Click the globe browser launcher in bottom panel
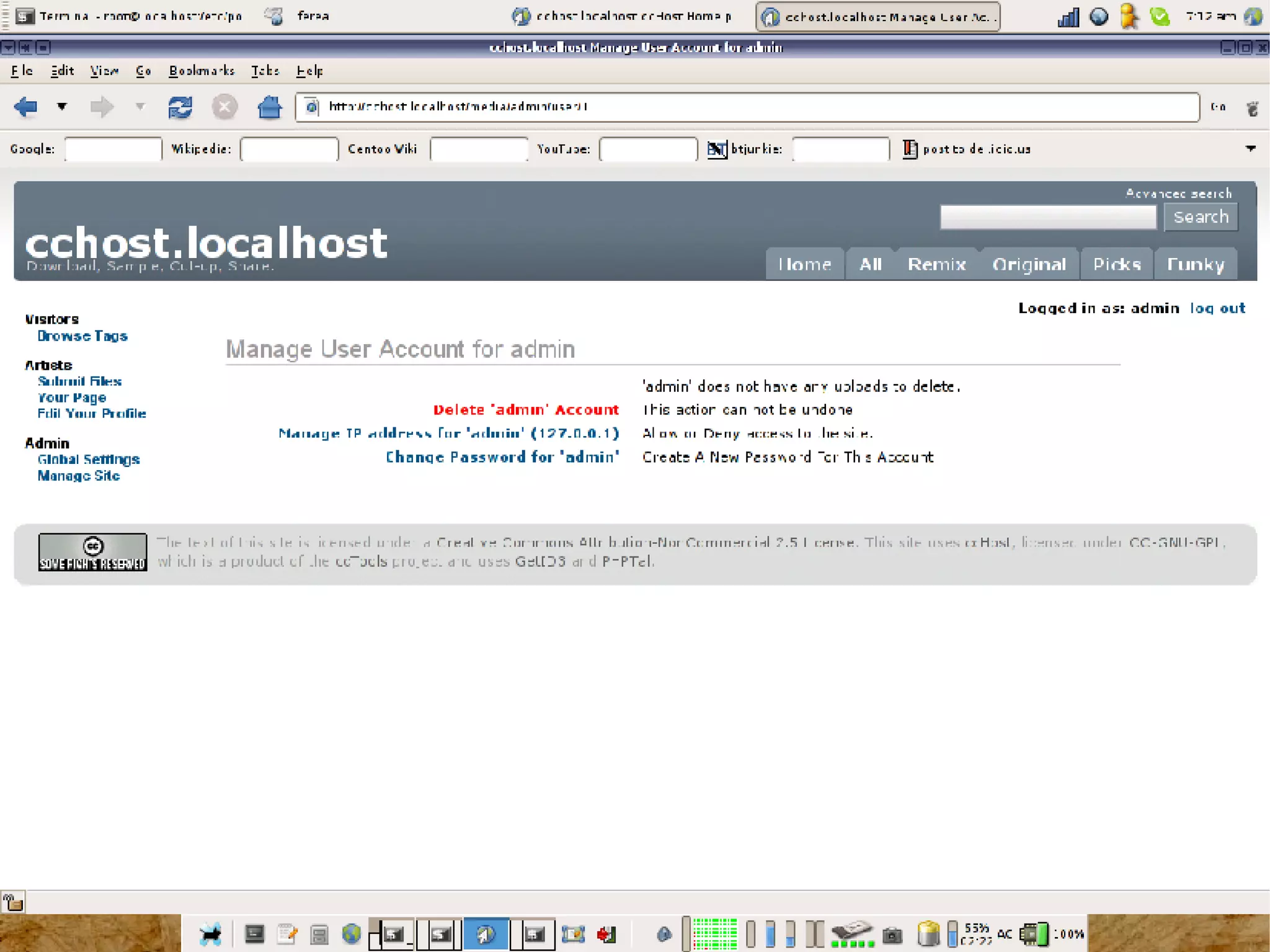 [351, 933]
